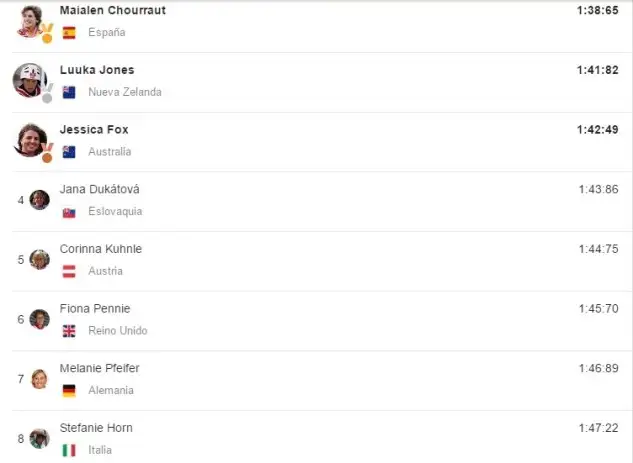Viewport: 633px width, 463px height.
Task: Select Fiona Pennie's name
Action: pos(95,308)
